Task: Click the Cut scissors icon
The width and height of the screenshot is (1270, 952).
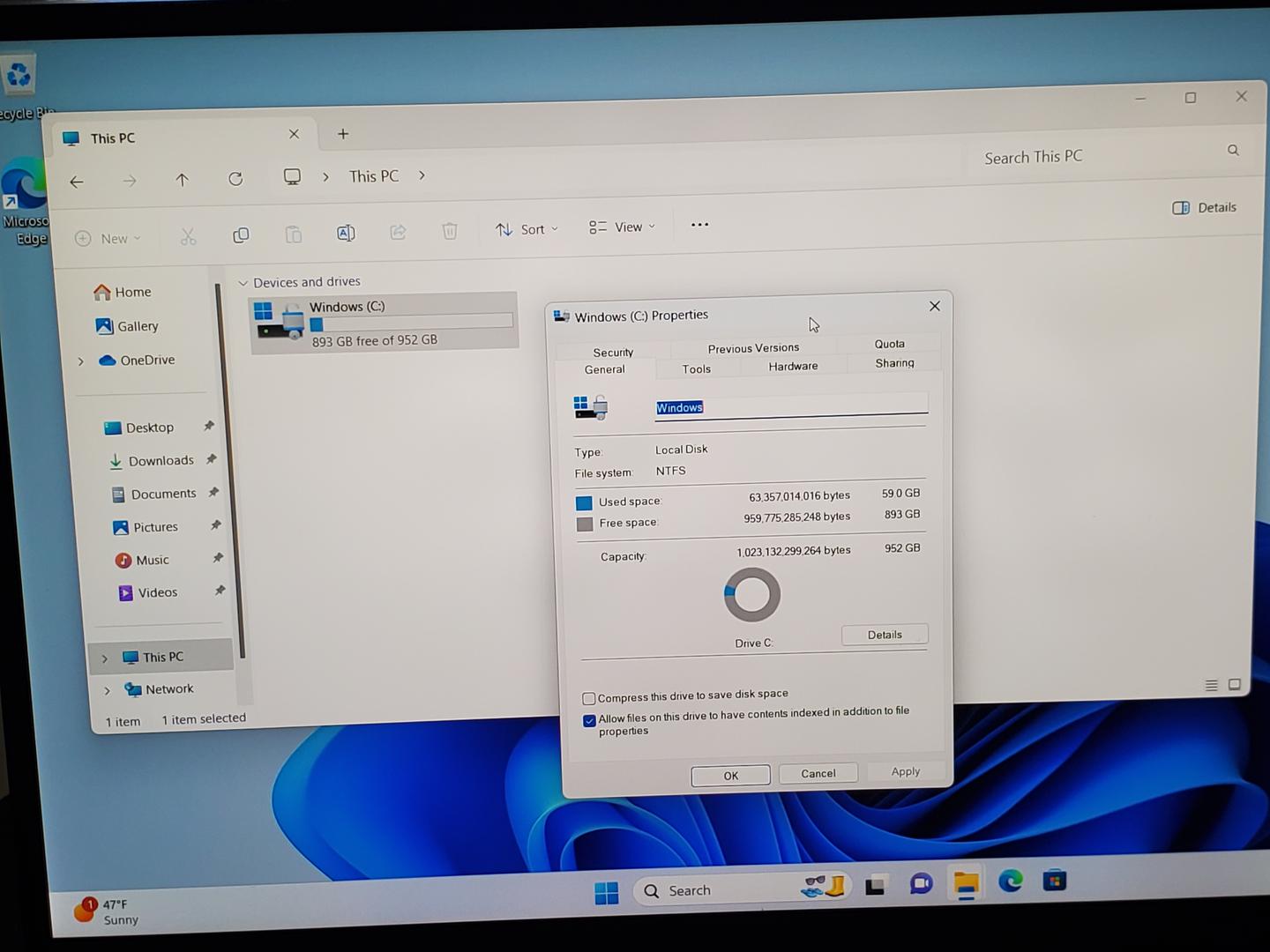Action: pyautogui.click(x=188, y=236)
